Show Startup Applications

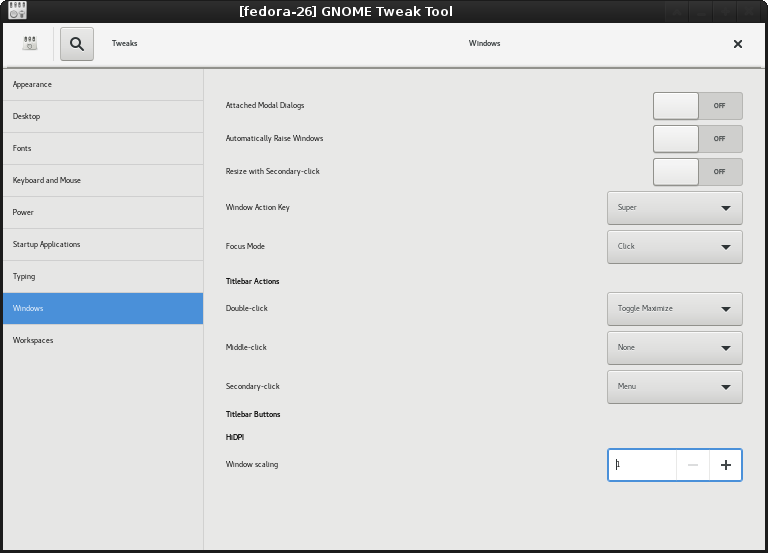[103, 244]
